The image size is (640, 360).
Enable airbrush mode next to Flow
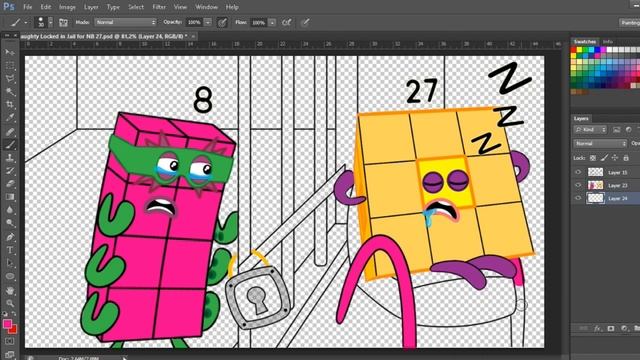287,22
